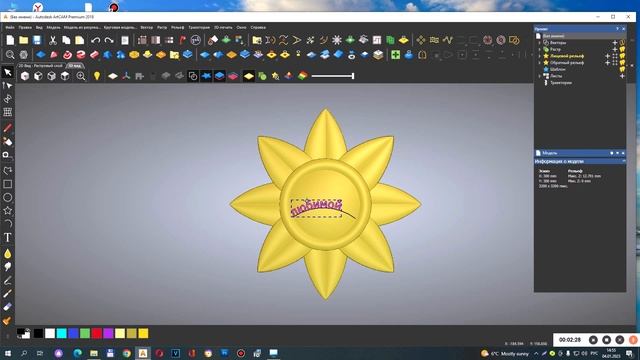Screen dimensions: 640x360
Task: Open the Траектории menu
Action: [199, 27]
